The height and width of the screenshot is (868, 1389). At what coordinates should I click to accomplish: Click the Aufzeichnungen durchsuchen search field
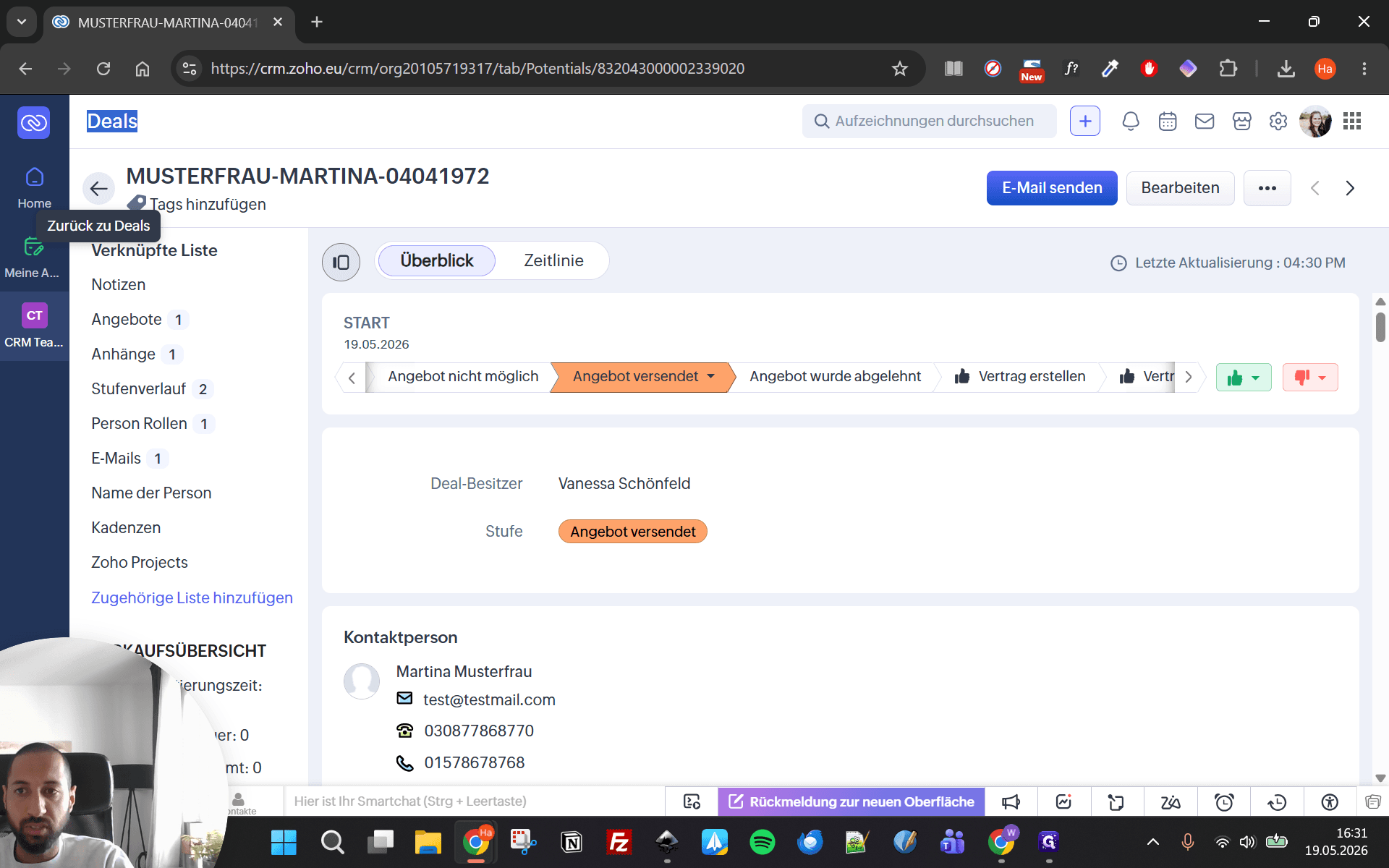coord(930,121)
